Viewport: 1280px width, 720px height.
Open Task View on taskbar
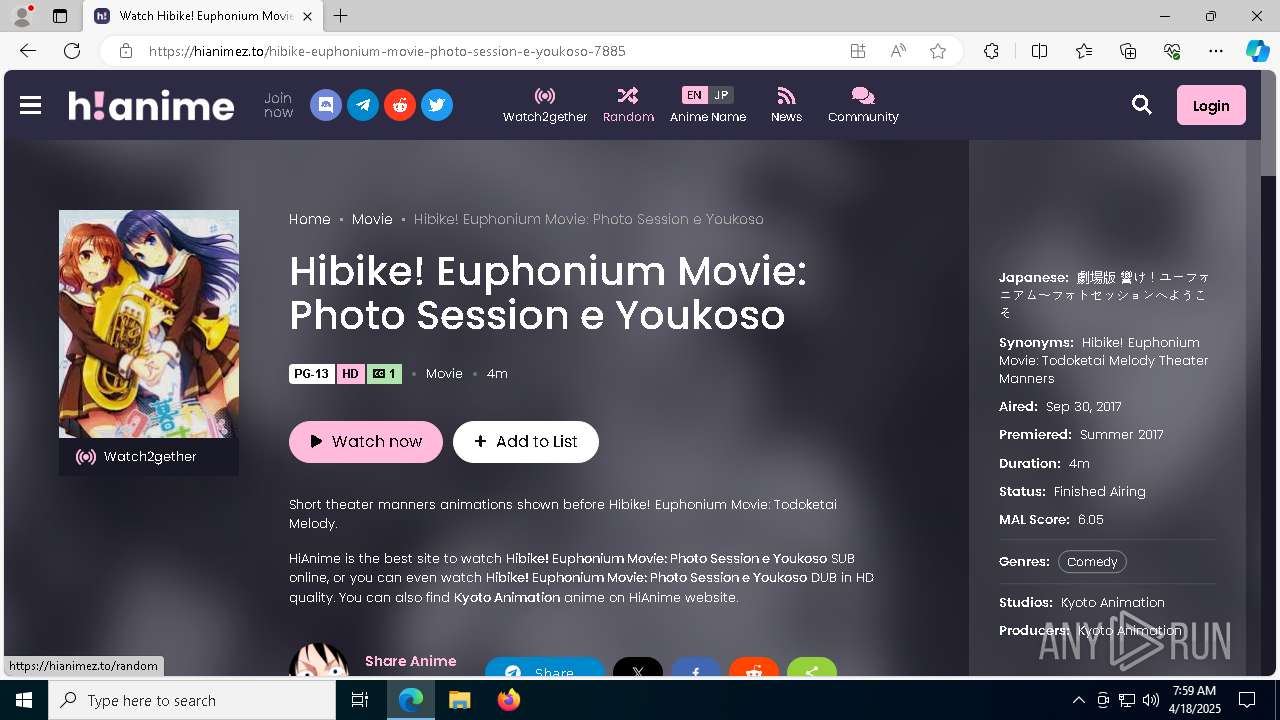pyautogui.click(x=361, y=700)
